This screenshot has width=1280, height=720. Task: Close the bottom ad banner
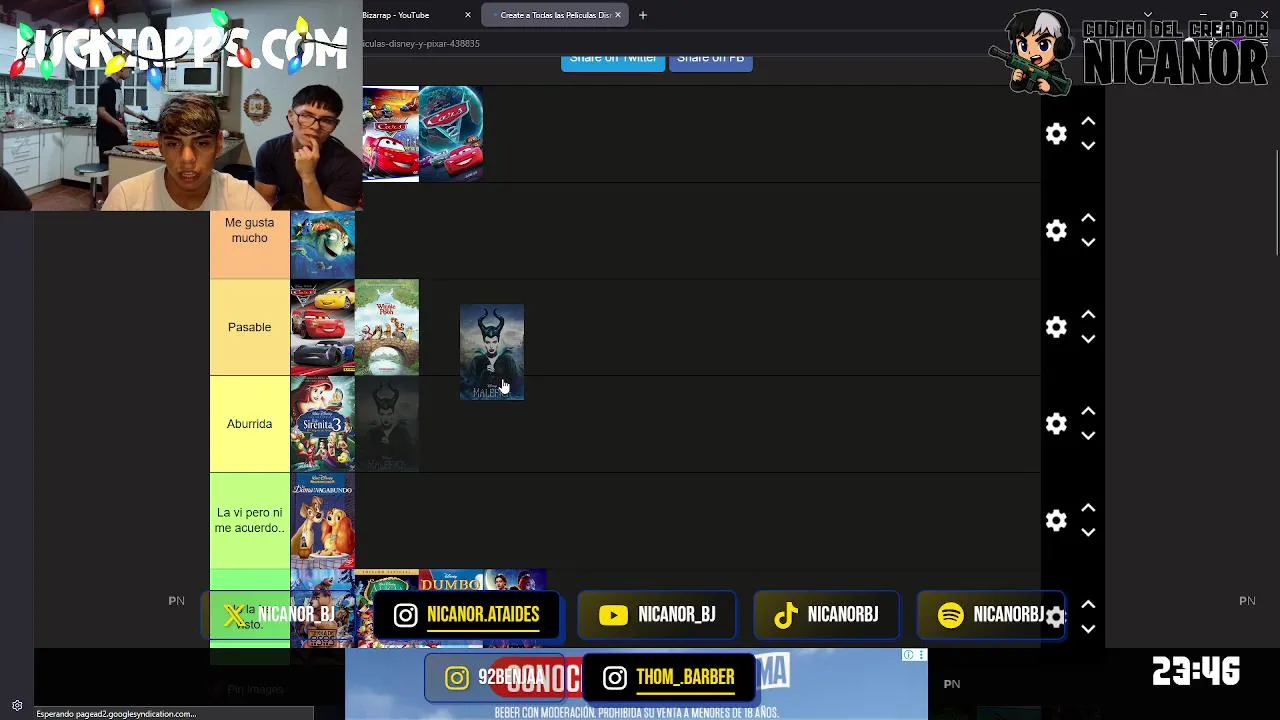click(921, 655)
